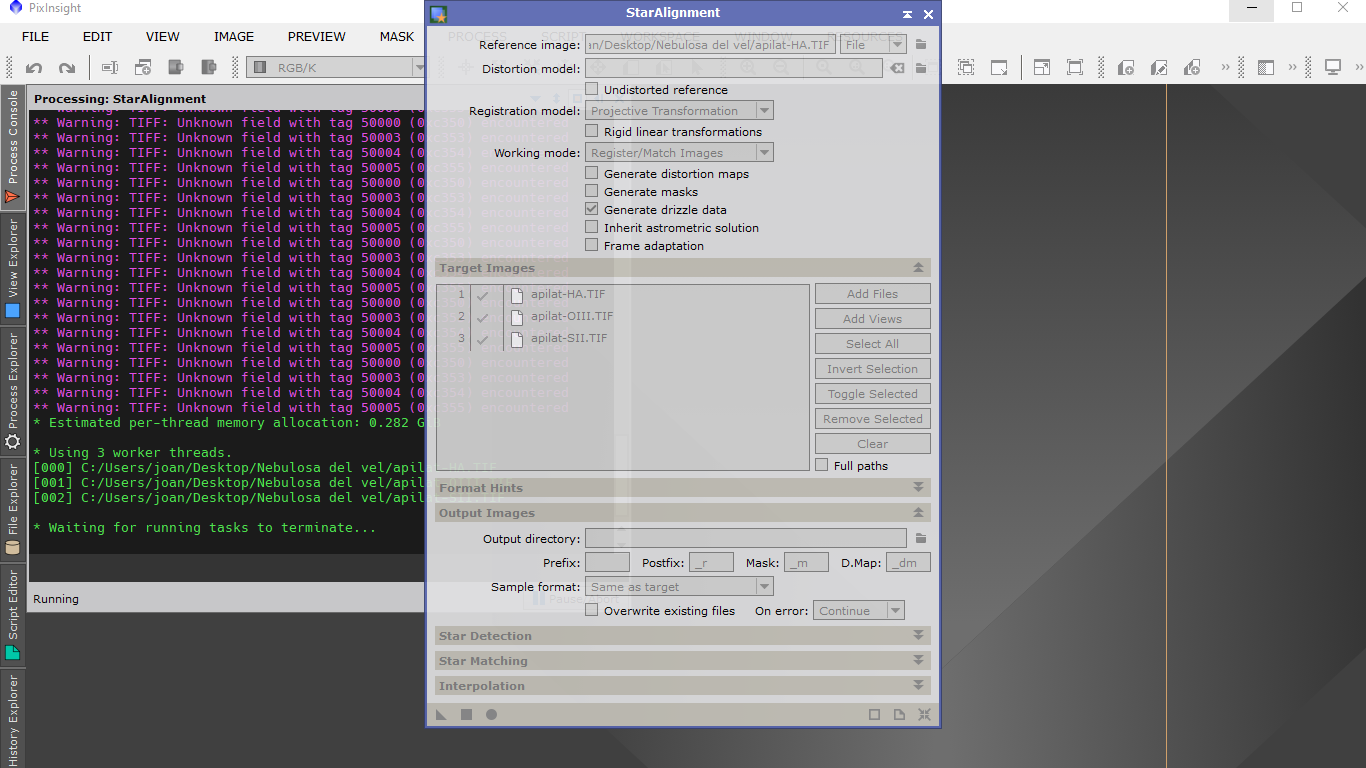Screen dimensions: 1366x768
Task: Enable the Undistorted reference checkbox
Action: pos(592,90)
